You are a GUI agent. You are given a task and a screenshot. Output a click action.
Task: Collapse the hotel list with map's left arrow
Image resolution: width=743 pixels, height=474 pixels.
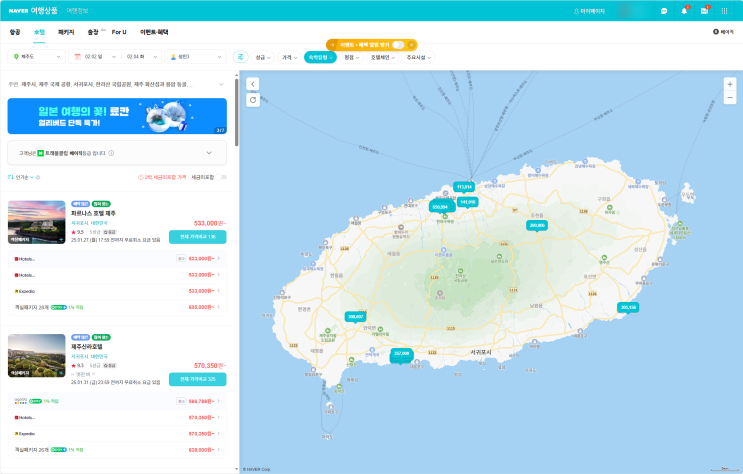[x=253, y=84]
